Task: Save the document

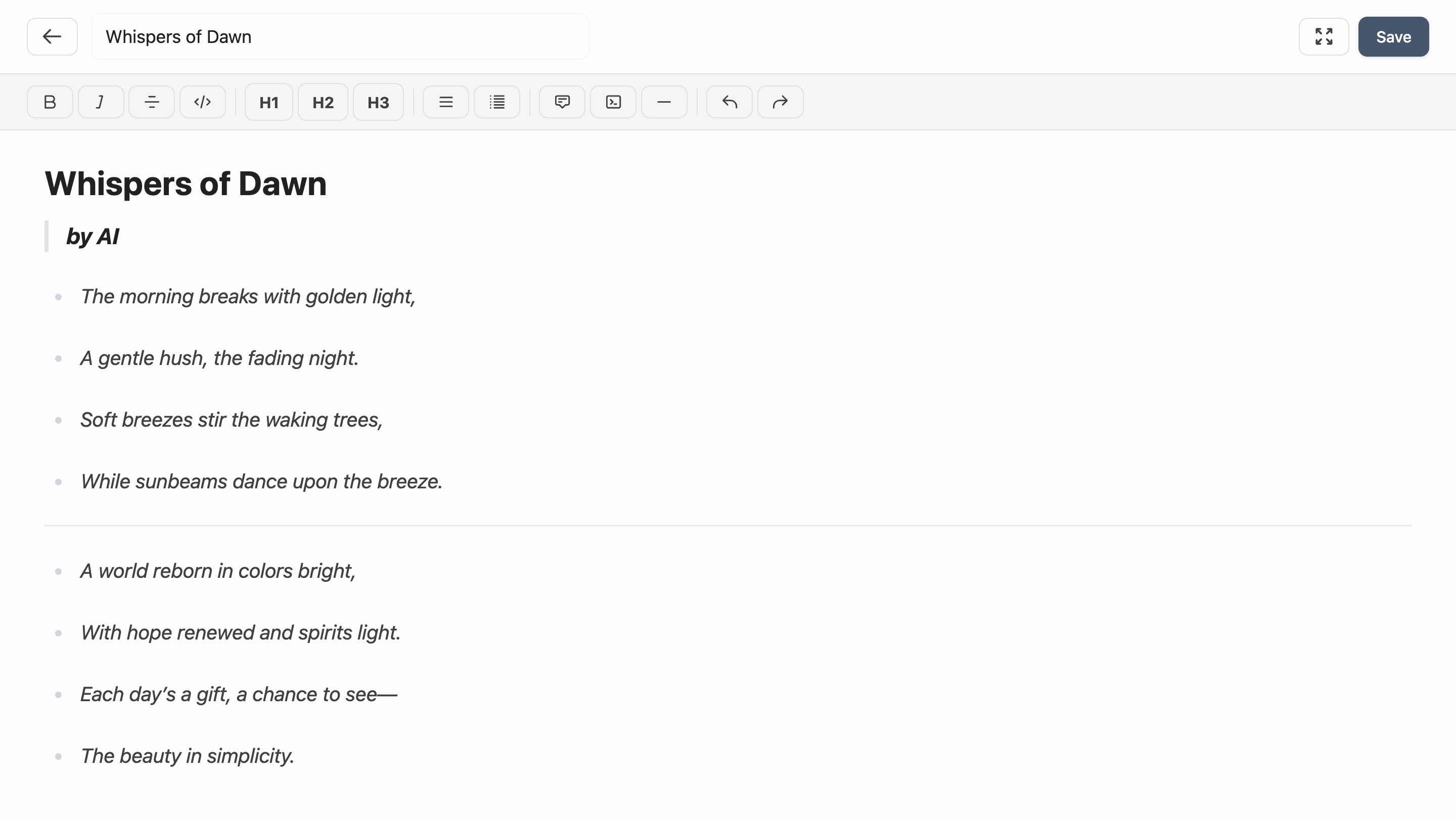Action: pyautogui.click(x=1393, y=36)
